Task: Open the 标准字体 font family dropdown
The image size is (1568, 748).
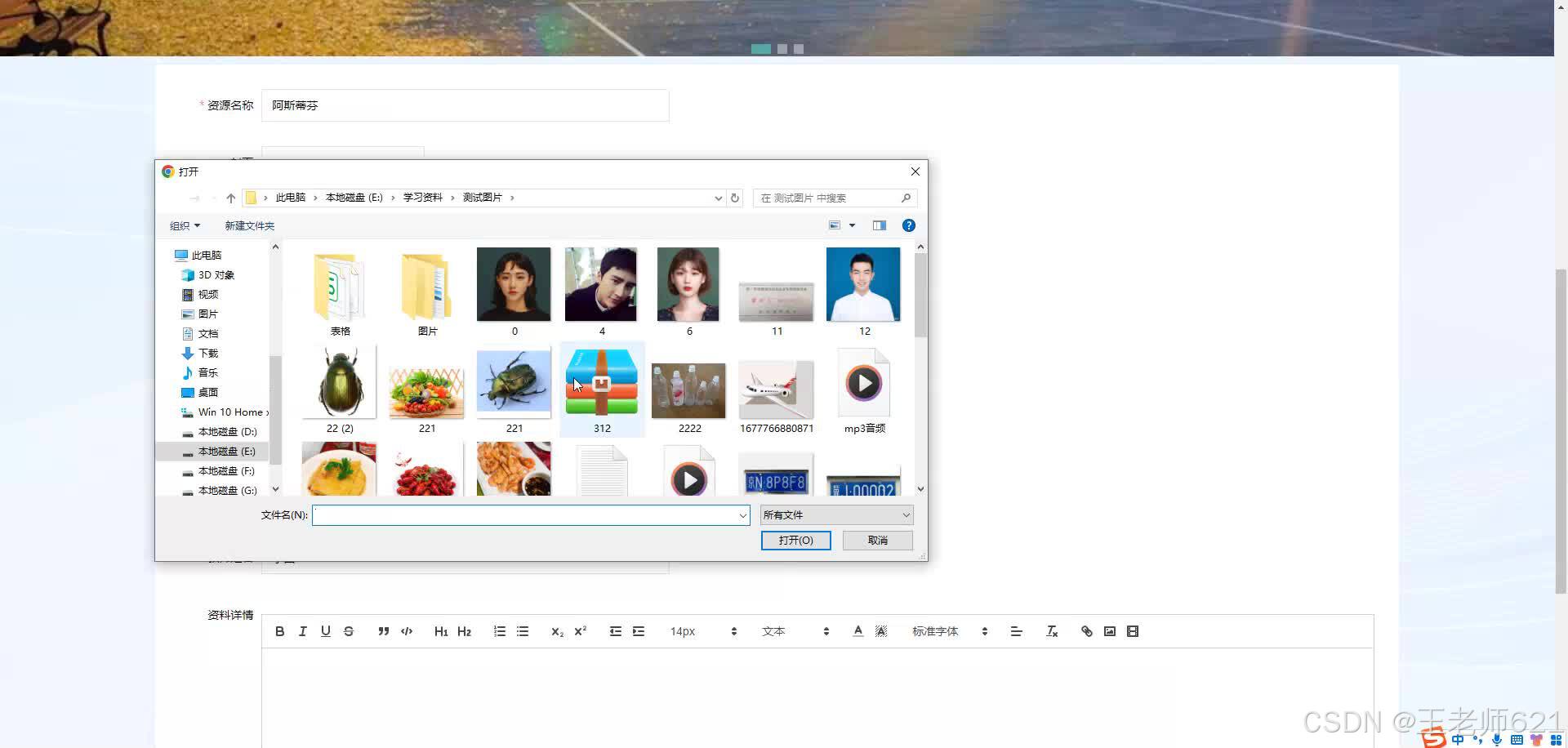Action: pyautogui.click(x=950, y=631)
